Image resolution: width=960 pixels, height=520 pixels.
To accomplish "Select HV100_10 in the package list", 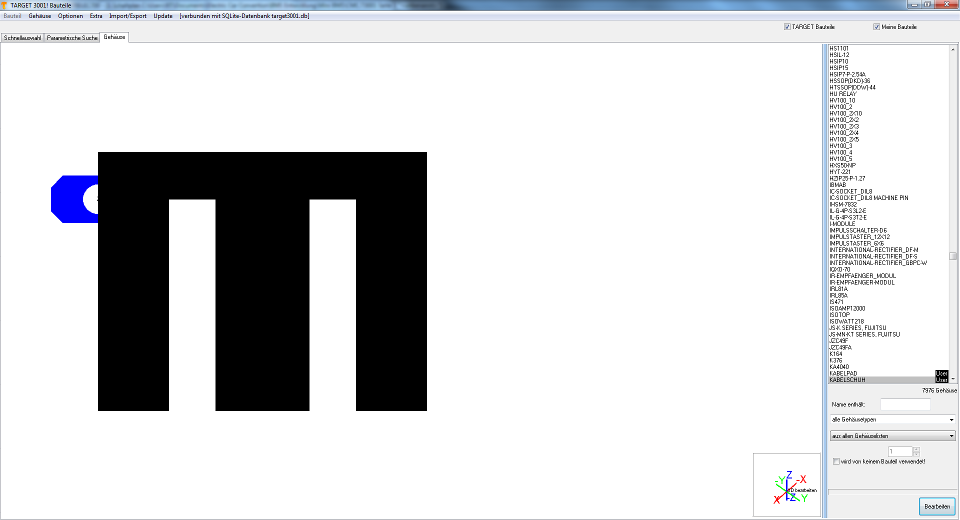I will coord(842,100).
